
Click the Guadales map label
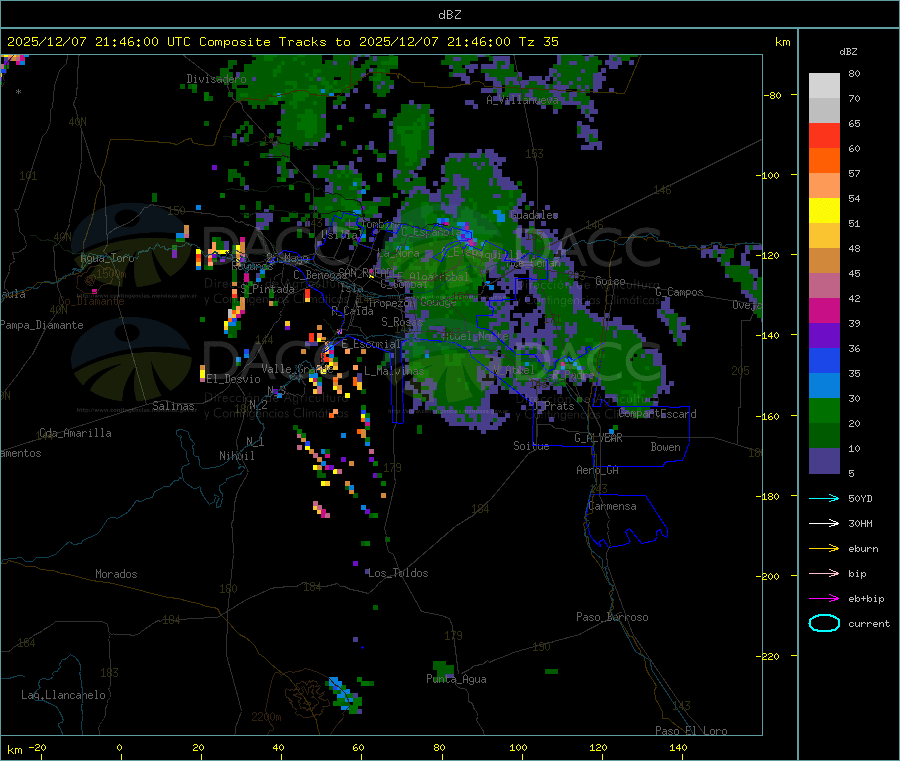534,215
